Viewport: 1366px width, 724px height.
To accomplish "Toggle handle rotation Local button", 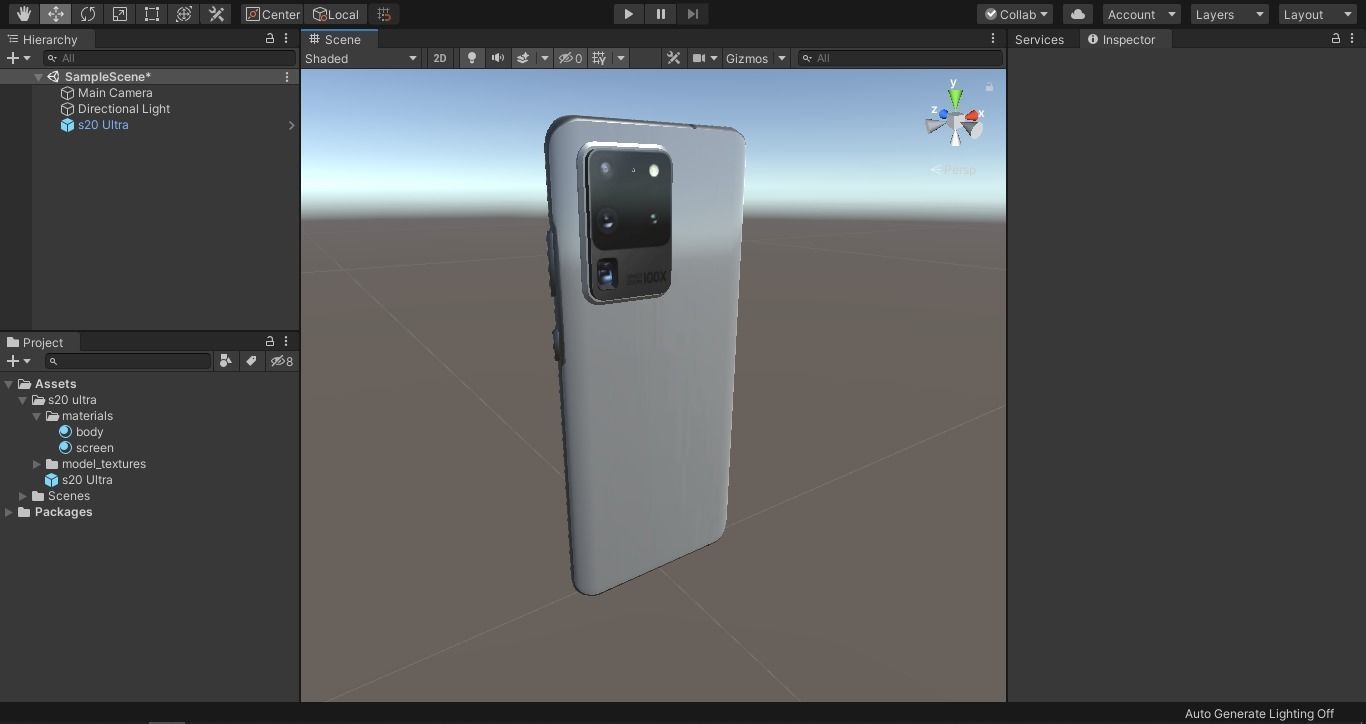I will (x=336, y=14).
